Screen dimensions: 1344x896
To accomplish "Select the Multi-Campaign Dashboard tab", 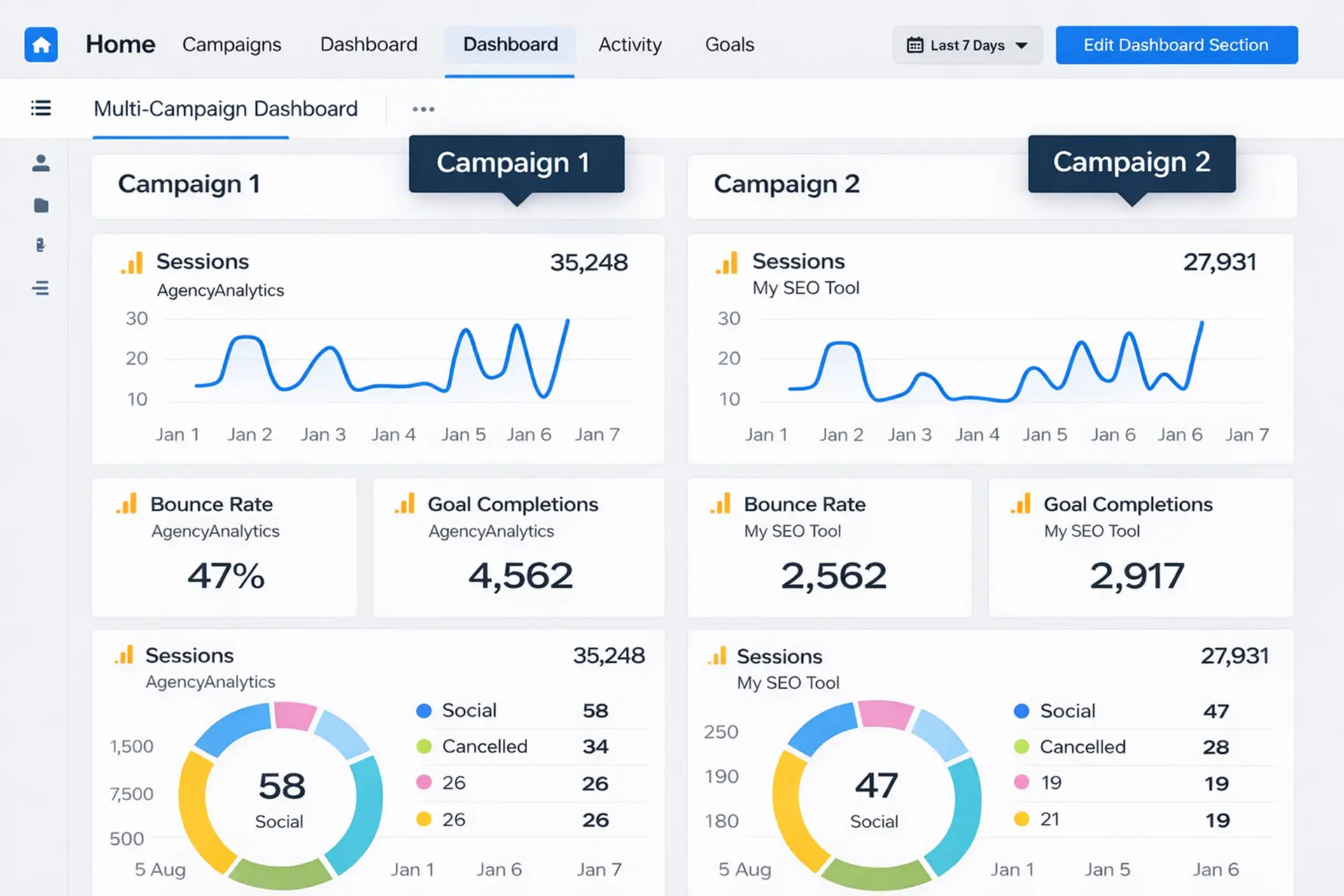I will [225, 109].
